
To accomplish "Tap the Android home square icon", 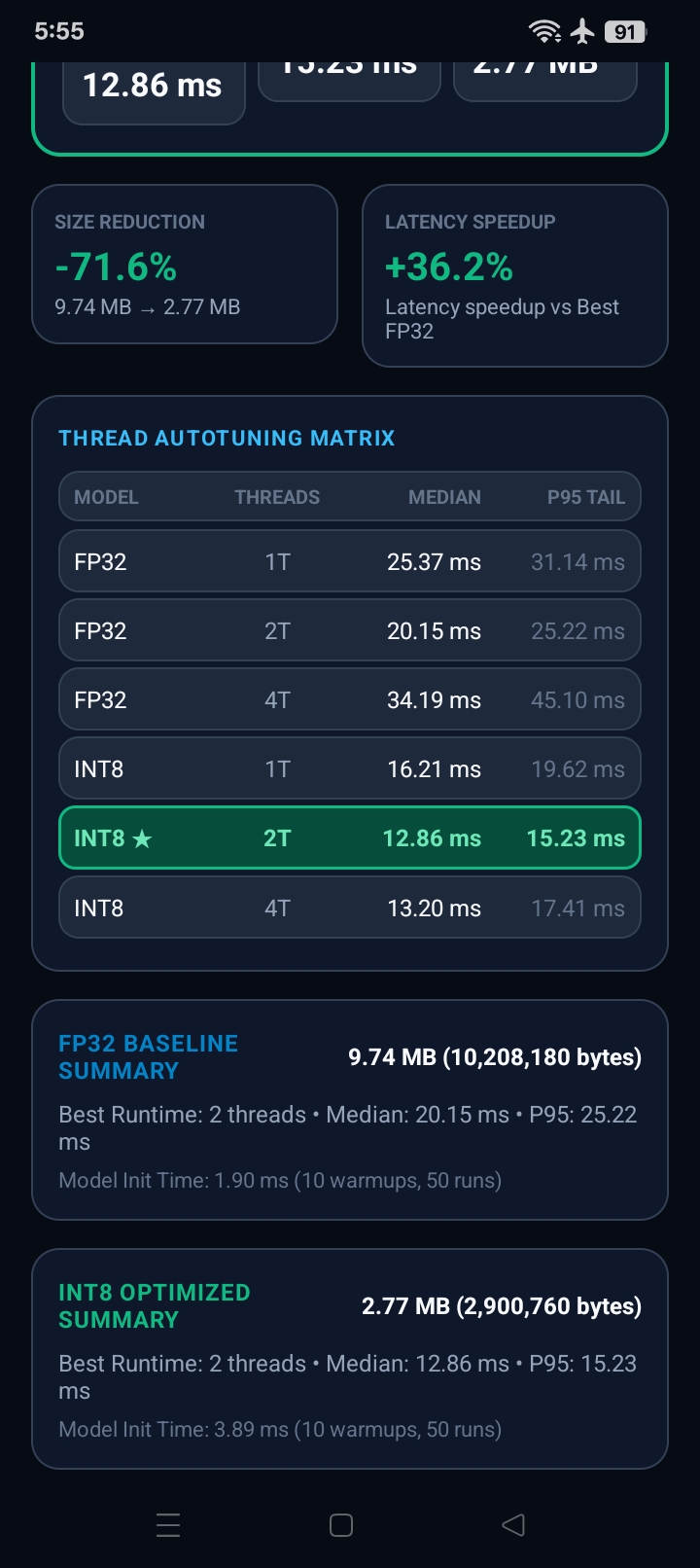I will point(341,1524).
